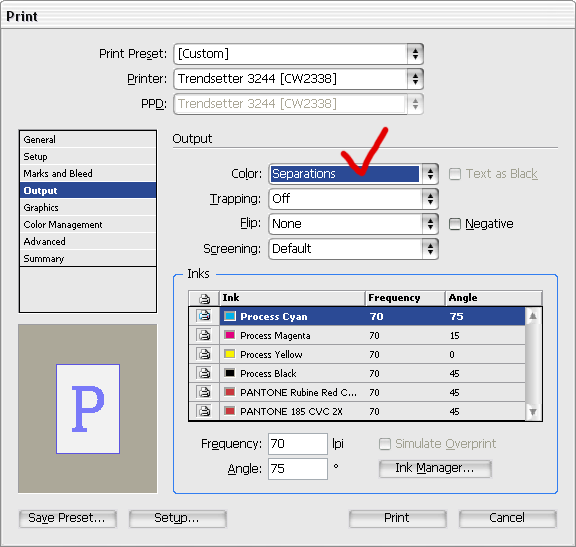Image resolution: width=576 pixels, height=547 pixels.
Task: Select the Process Magenta color swatch
Action: (x=230, y=335)
